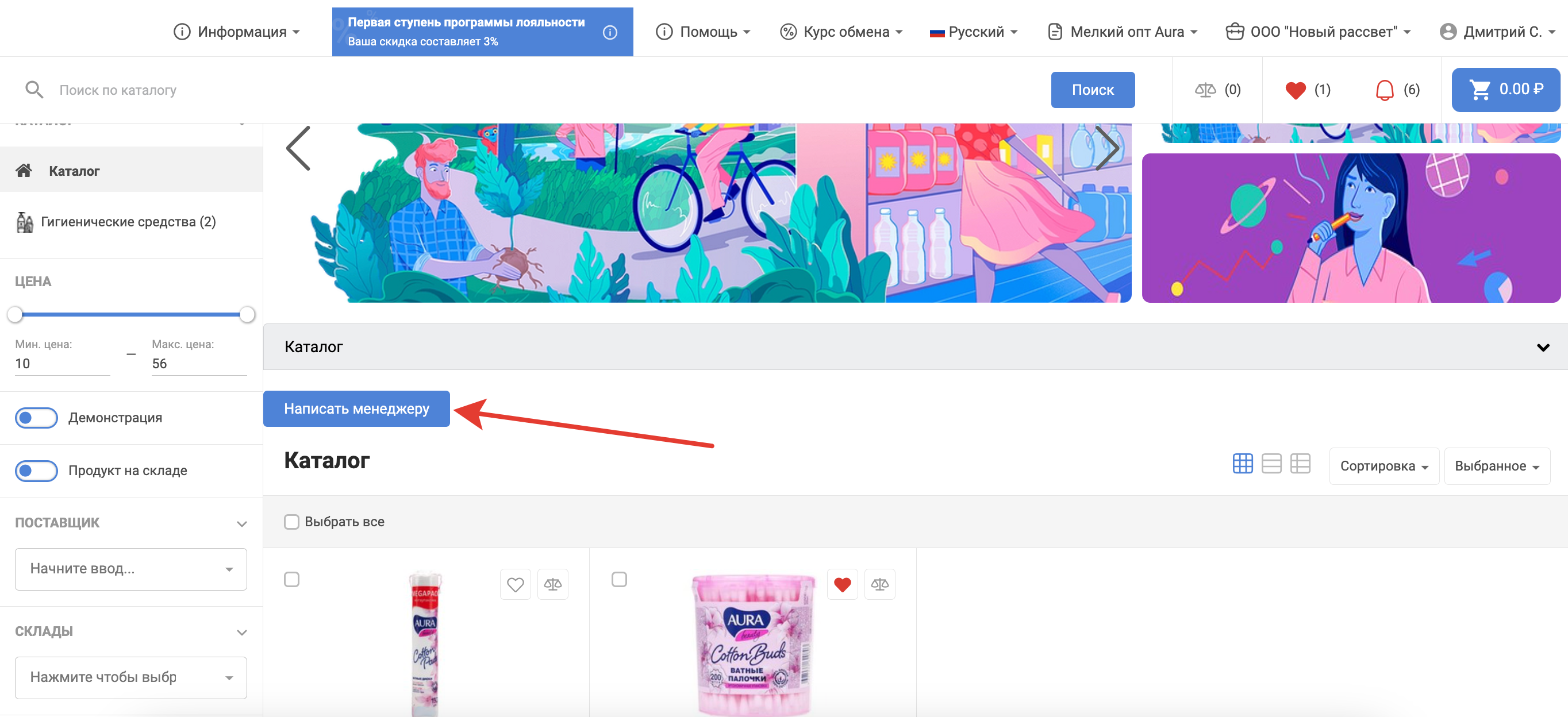The height and width of the screenshot is (717, 1568).
Task: Add cotton pads product to favorites
Action: coord(515,584)
